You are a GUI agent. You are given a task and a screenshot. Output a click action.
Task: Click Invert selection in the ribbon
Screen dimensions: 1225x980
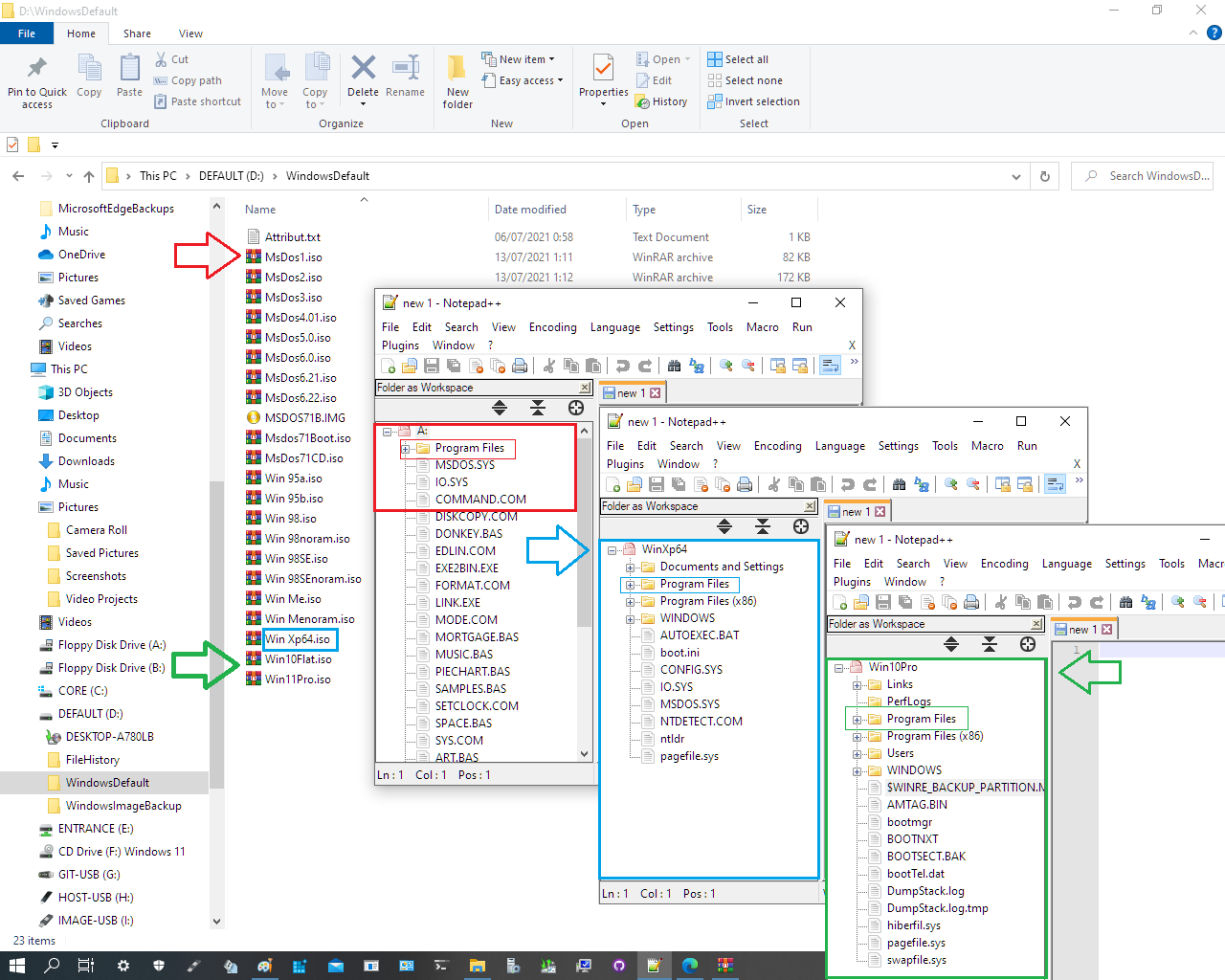[753, 101]
